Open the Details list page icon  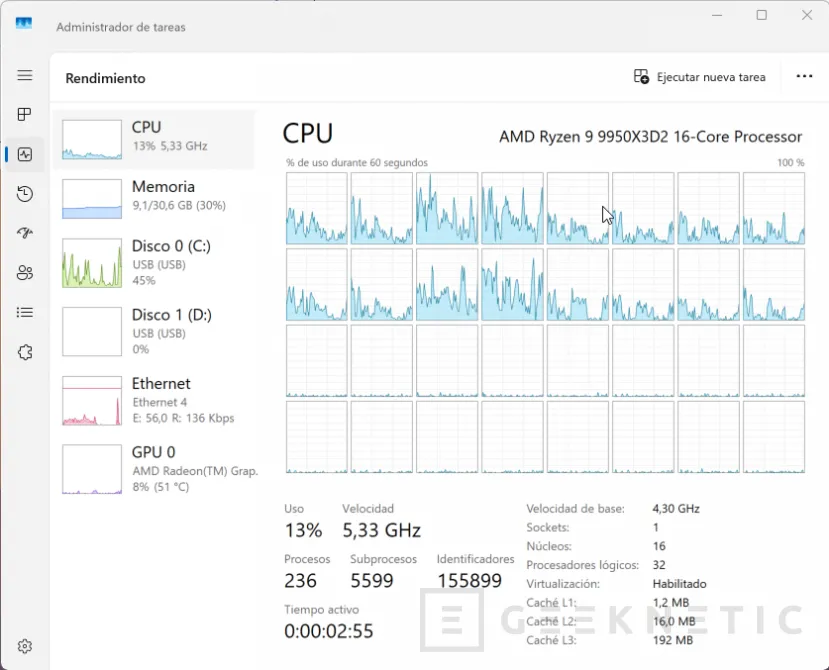(25, 313)
